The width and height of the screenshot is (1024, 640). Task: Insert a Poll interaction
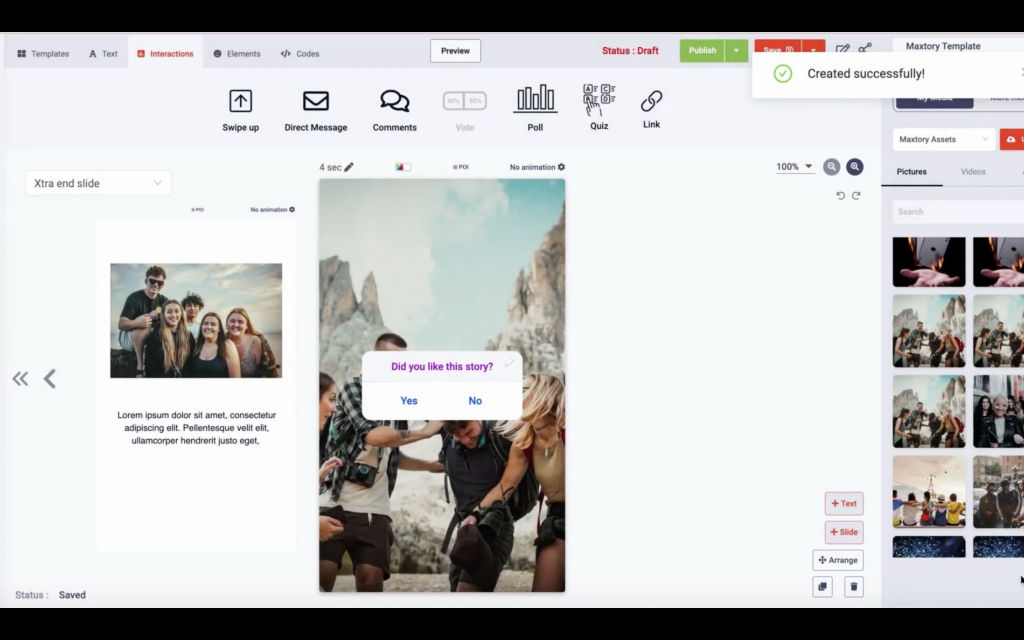click(x=535, y=108)
